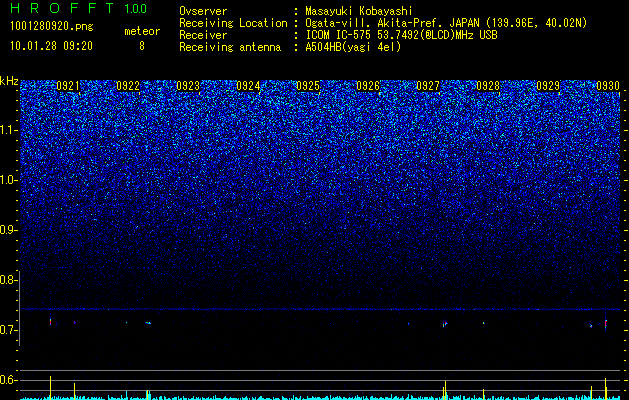Click the 1.1 frequency axis label

[8, 130]
